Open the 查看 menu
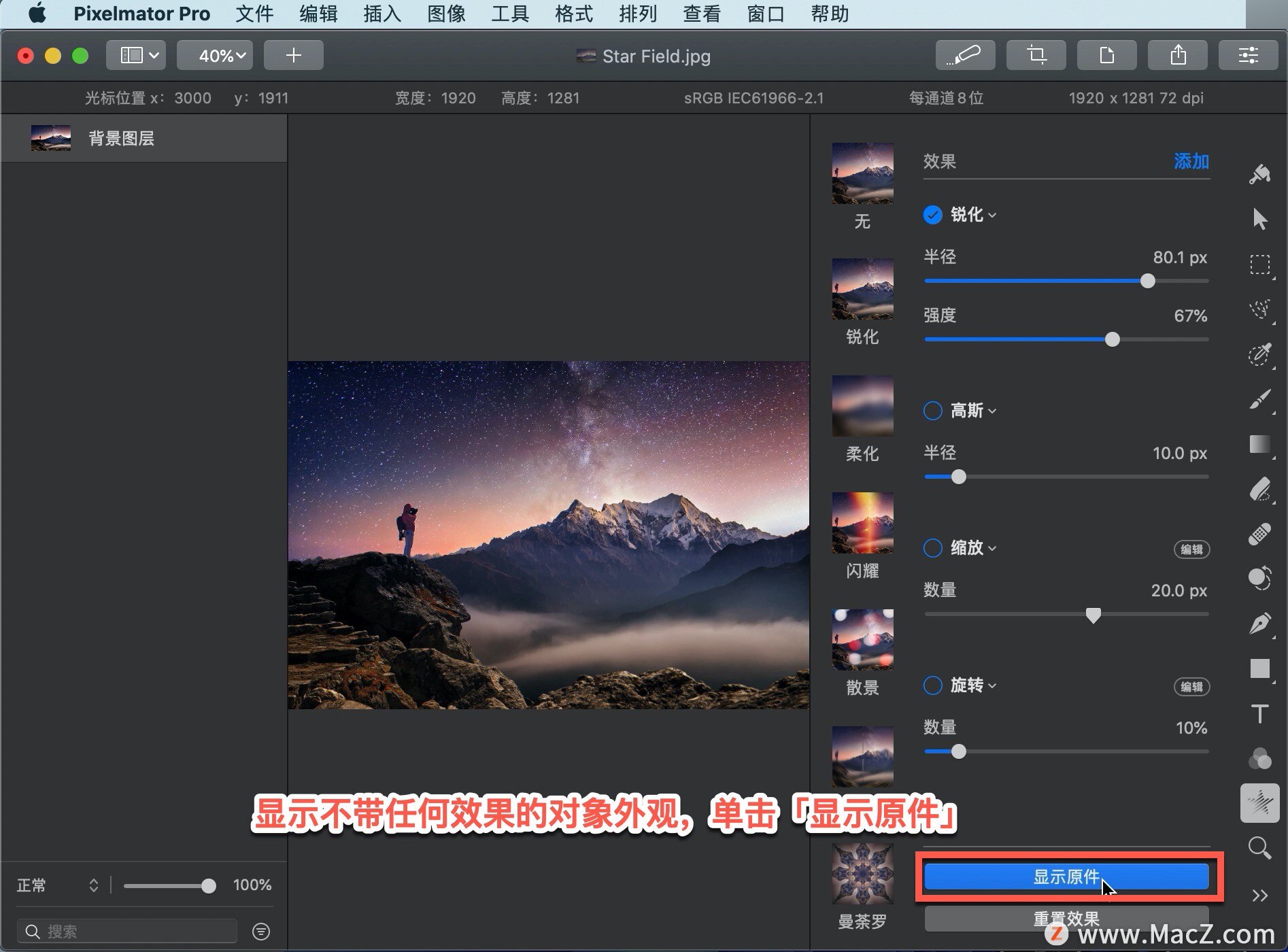 tap(702, 14)
